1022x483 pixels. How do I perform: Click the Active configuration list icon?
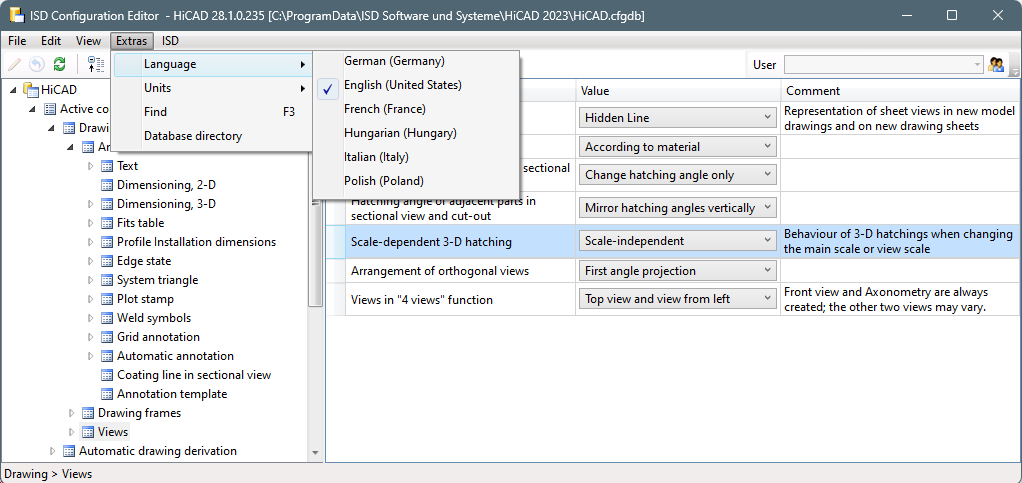[50, 109]
